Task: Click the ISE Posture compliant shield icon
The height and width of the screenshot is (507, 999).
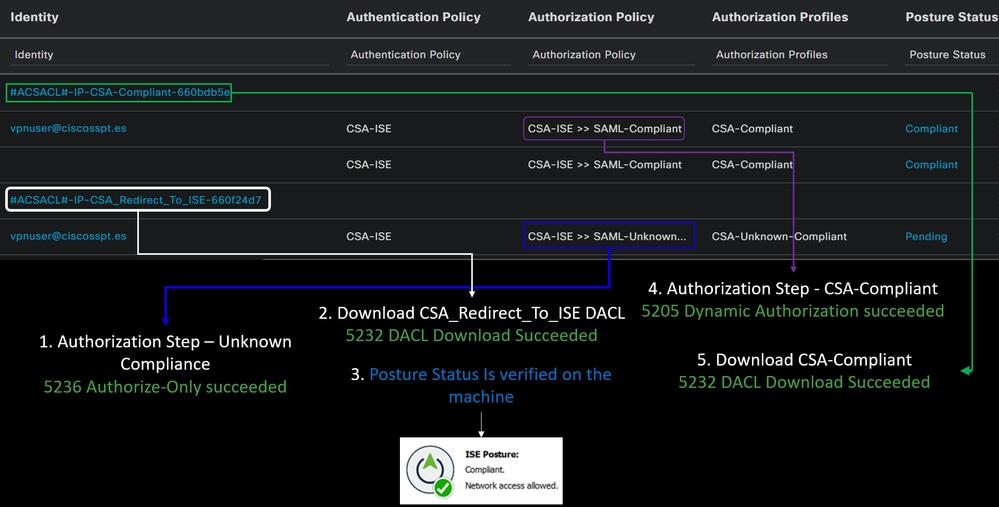Action: tap(431, 471)
